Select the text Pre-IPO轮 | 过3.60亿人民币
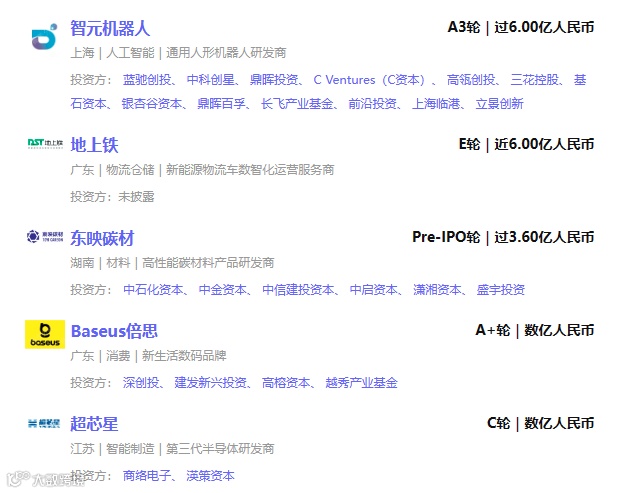The height and width of the screenshot is (493, 638). [503, 237]
